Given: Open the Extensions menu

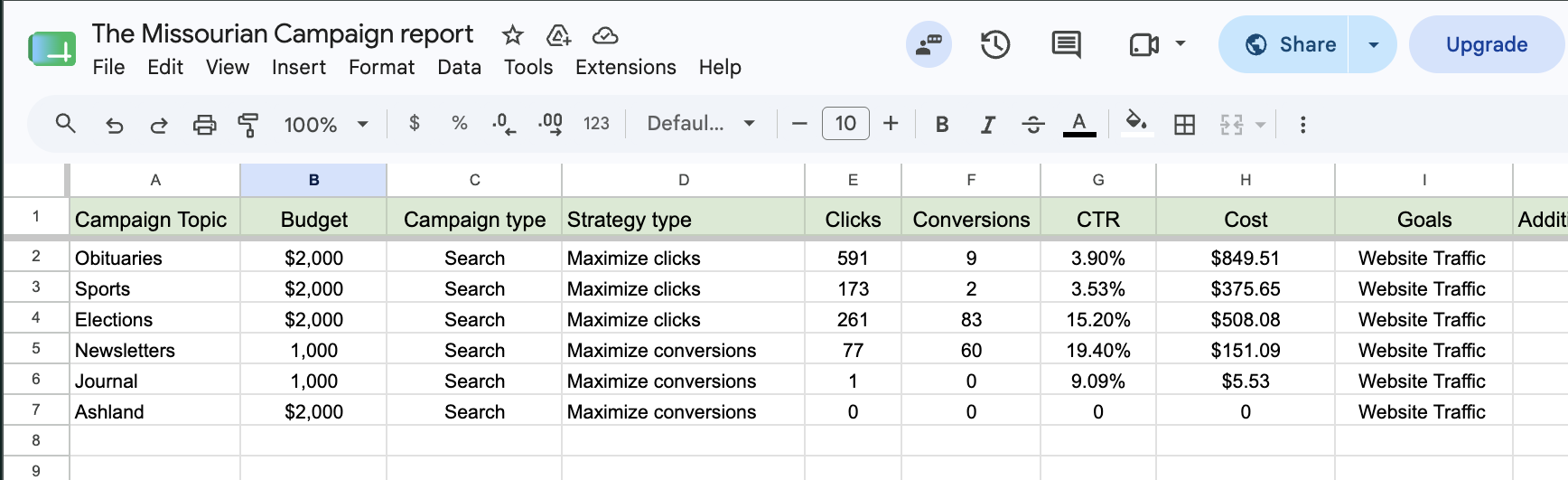Looking at the screenshot, I should 626,67.
